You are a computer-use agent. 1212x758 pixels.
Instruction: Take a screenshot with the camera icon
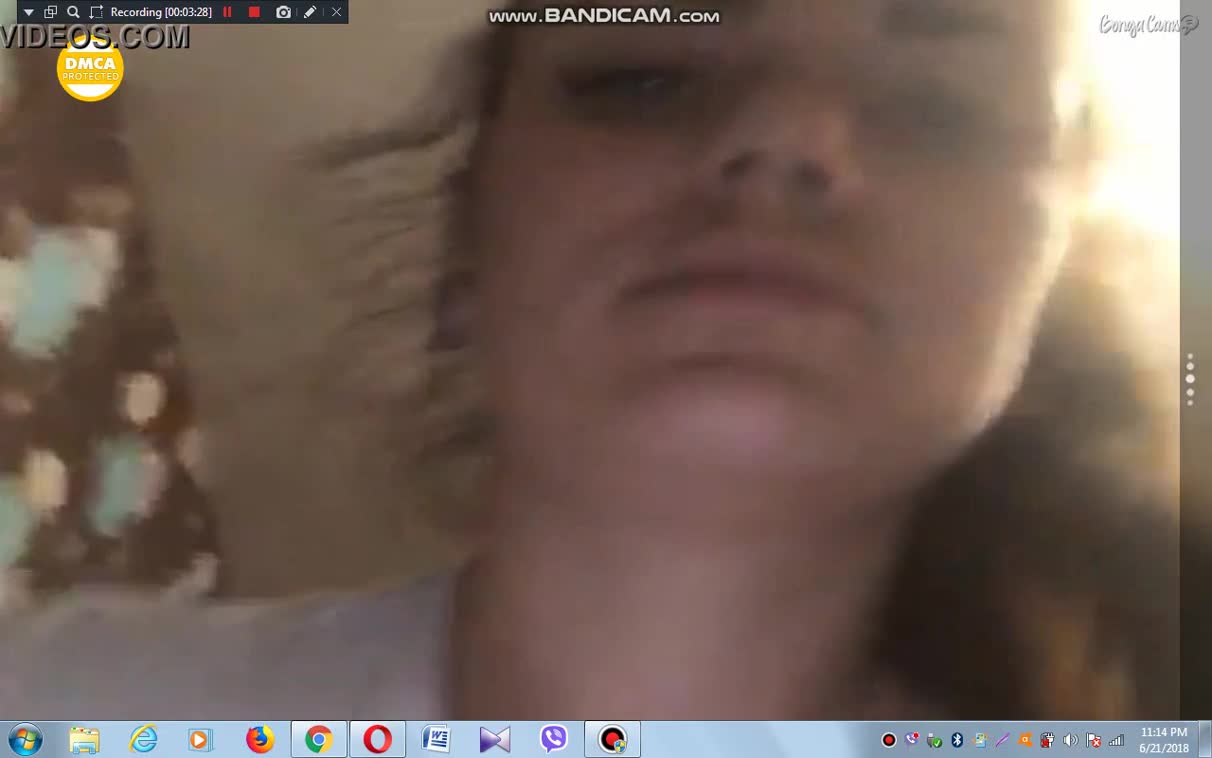pos(284,12)
